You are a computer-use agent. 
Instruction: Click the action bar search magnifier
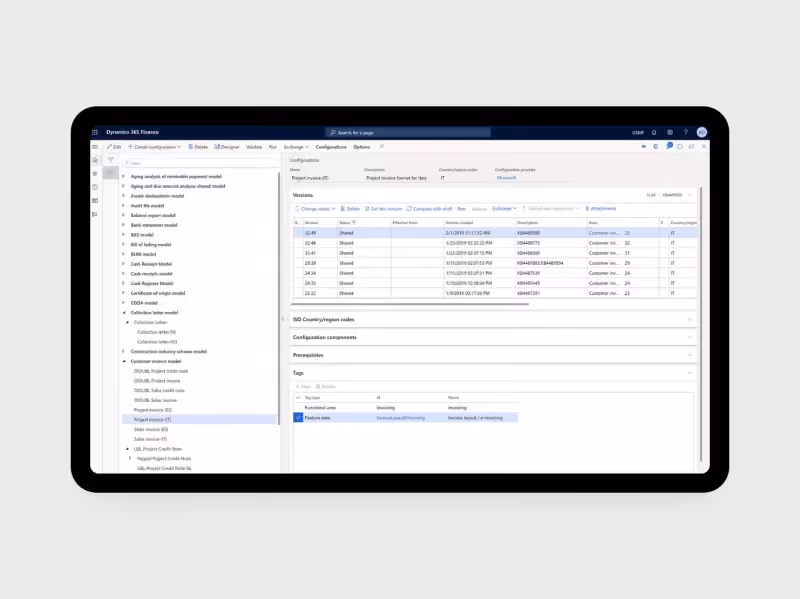382,147
